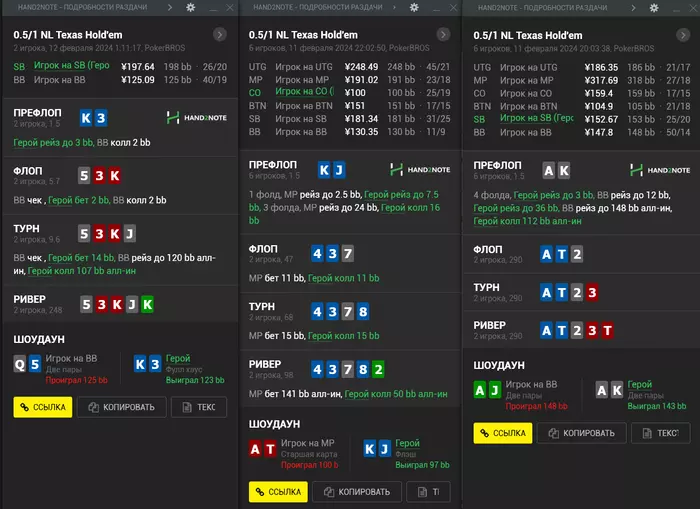This screenshot has height=509, width=700.
Task: Select 'Игрок на MP' ¥317.69 row in AK hand
Action: 582,80
